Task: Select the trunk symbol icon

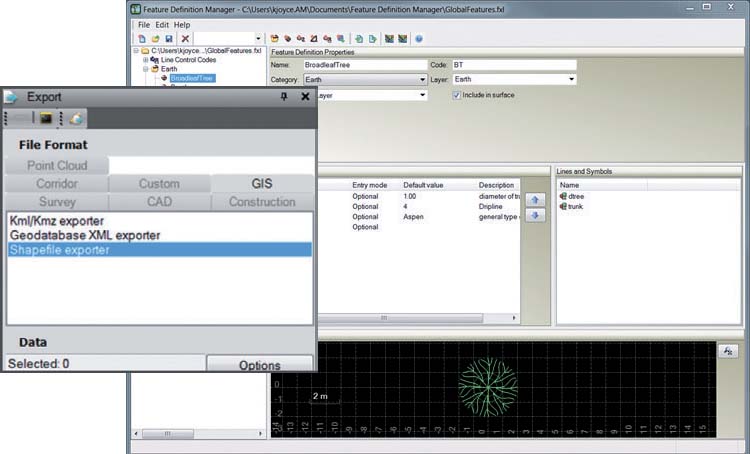Action: 563,207
